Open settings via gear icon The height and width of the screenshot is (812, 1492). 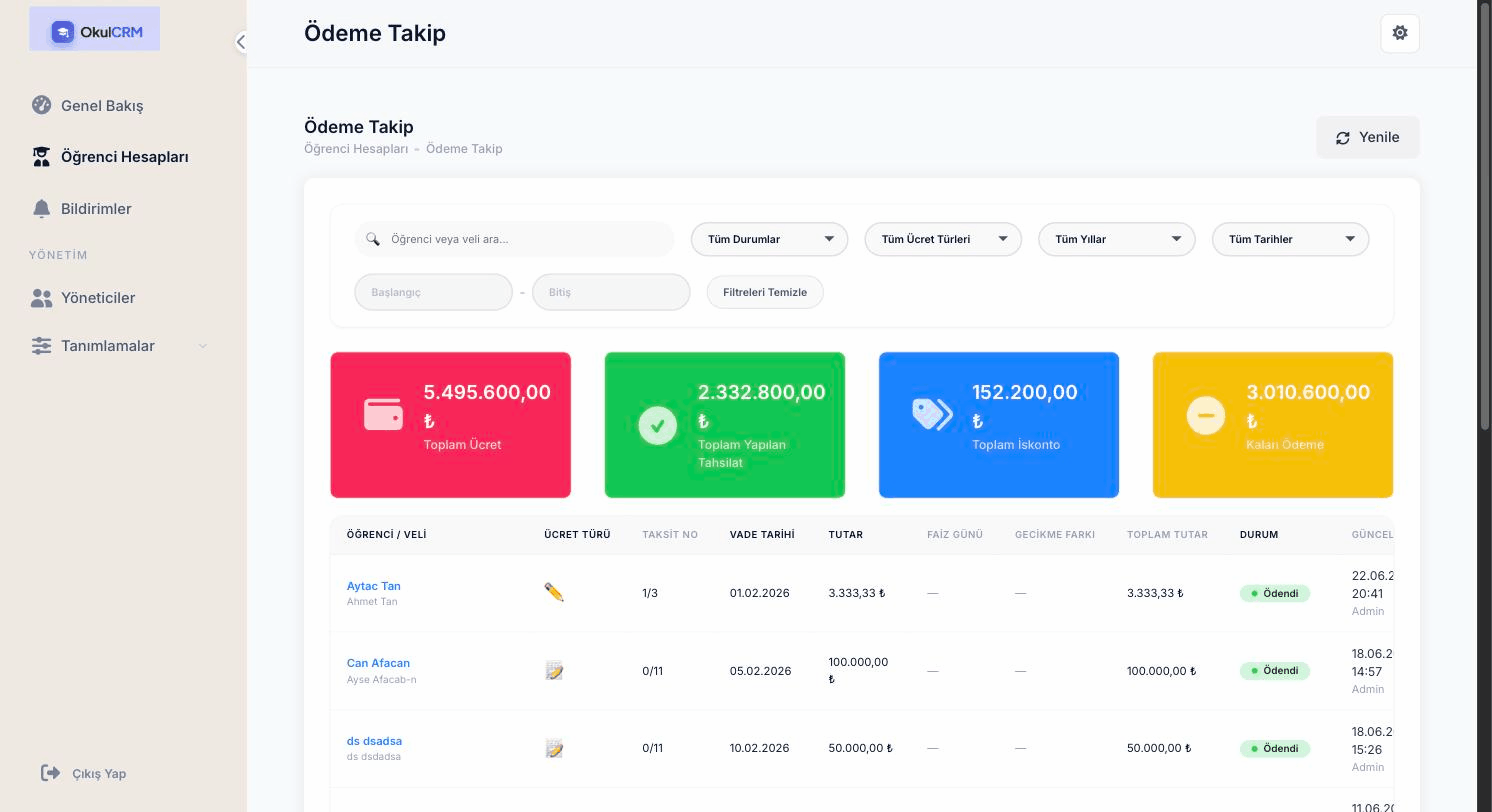pos(1400,33)
